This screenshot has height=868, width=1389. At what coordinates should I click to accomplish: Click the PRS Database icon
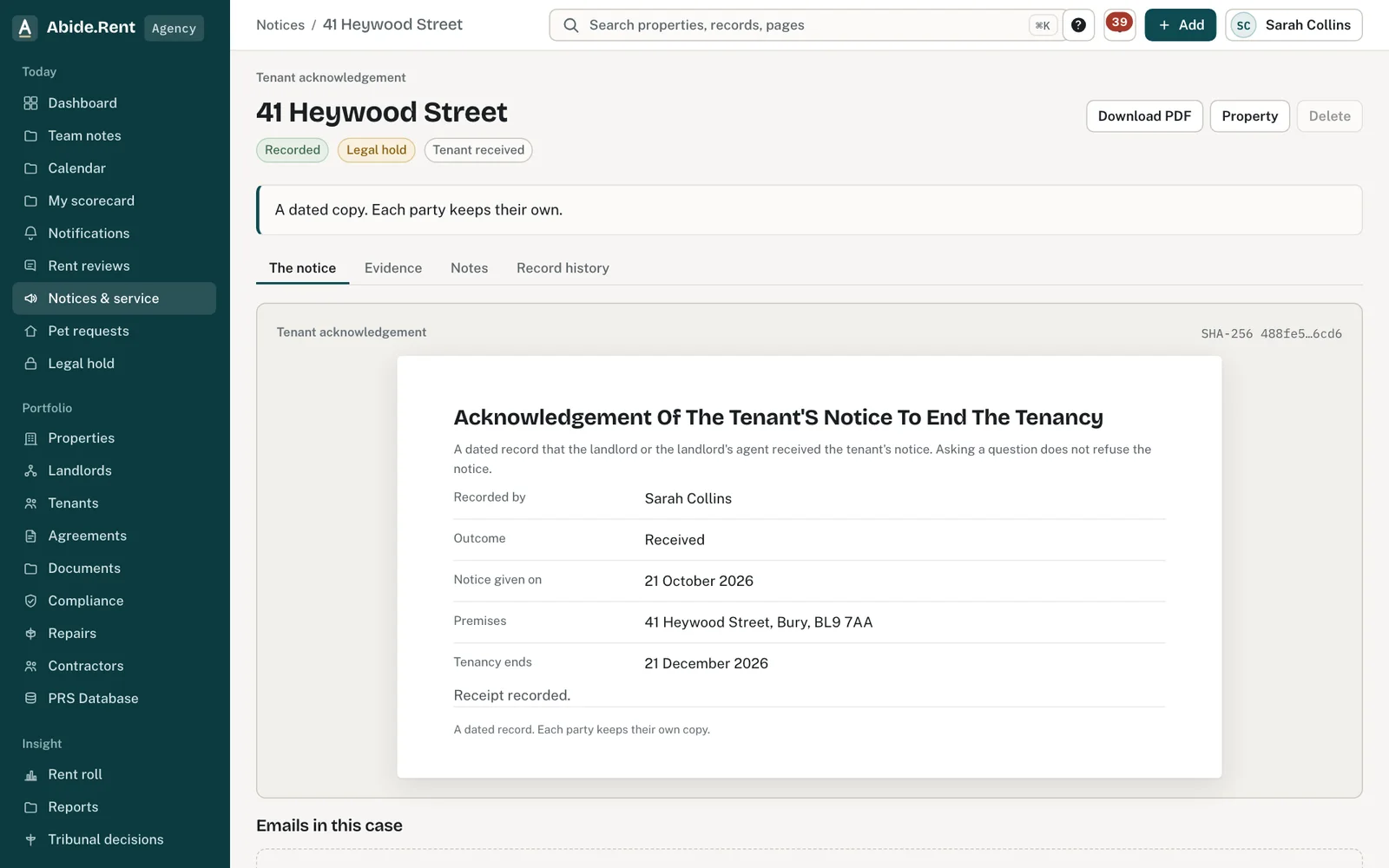(x=30, y=699)
